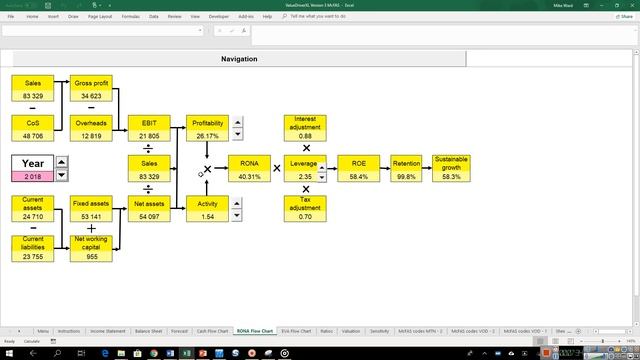Open Microsoft Edge from the taskbar
Screen dimensions: 640x360
(x=105, y=353)
